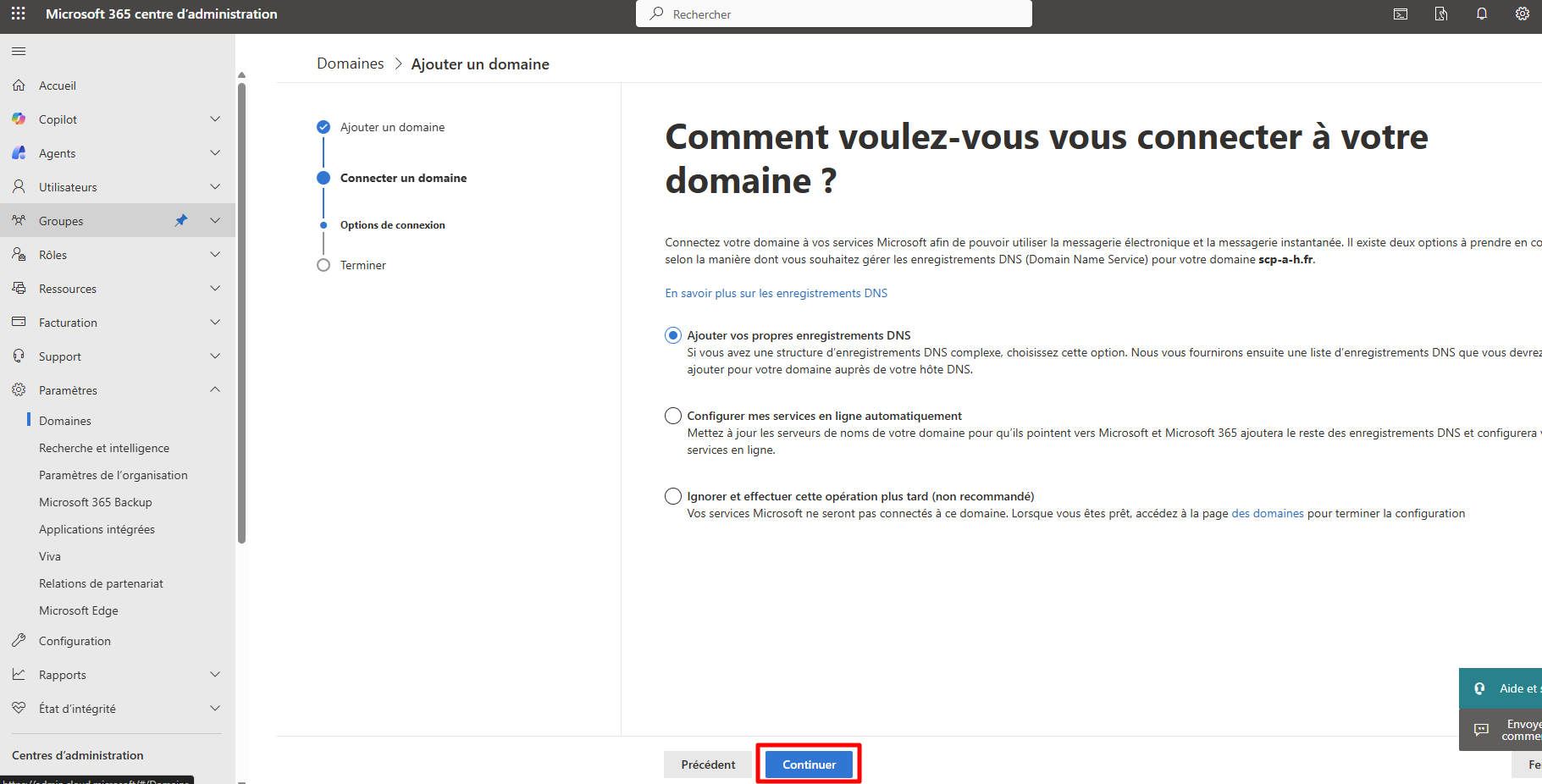Viewport: 1542px width, 784px height.
Task: Select 'Ajouter vos propres enregistrements DNS' radio
Action: tap(673, 335)
